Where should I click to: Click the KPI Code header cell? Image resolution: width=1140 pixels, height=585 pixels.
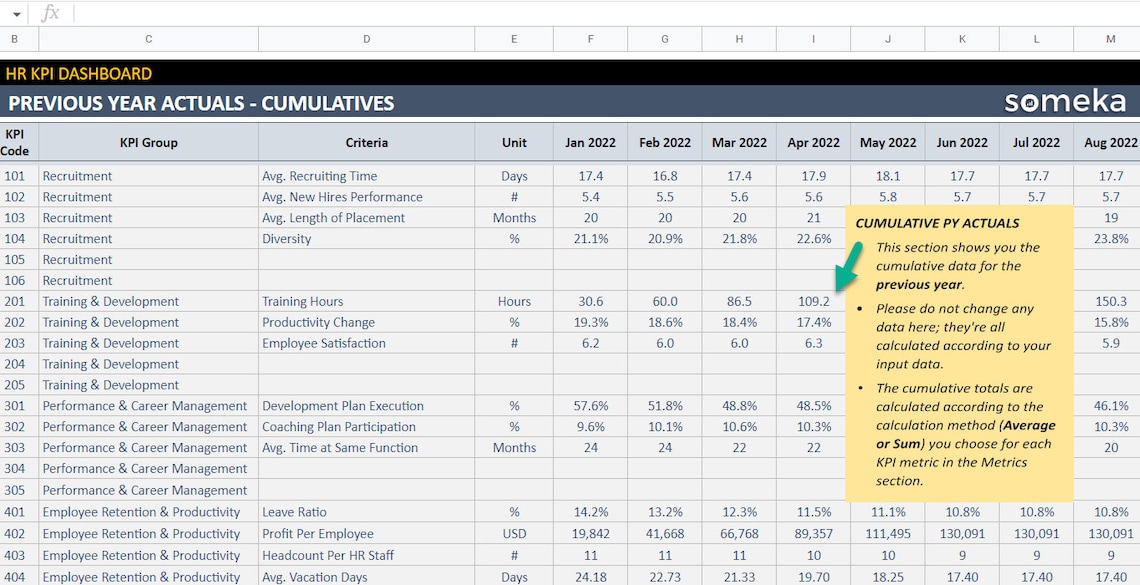coord(16,142)
